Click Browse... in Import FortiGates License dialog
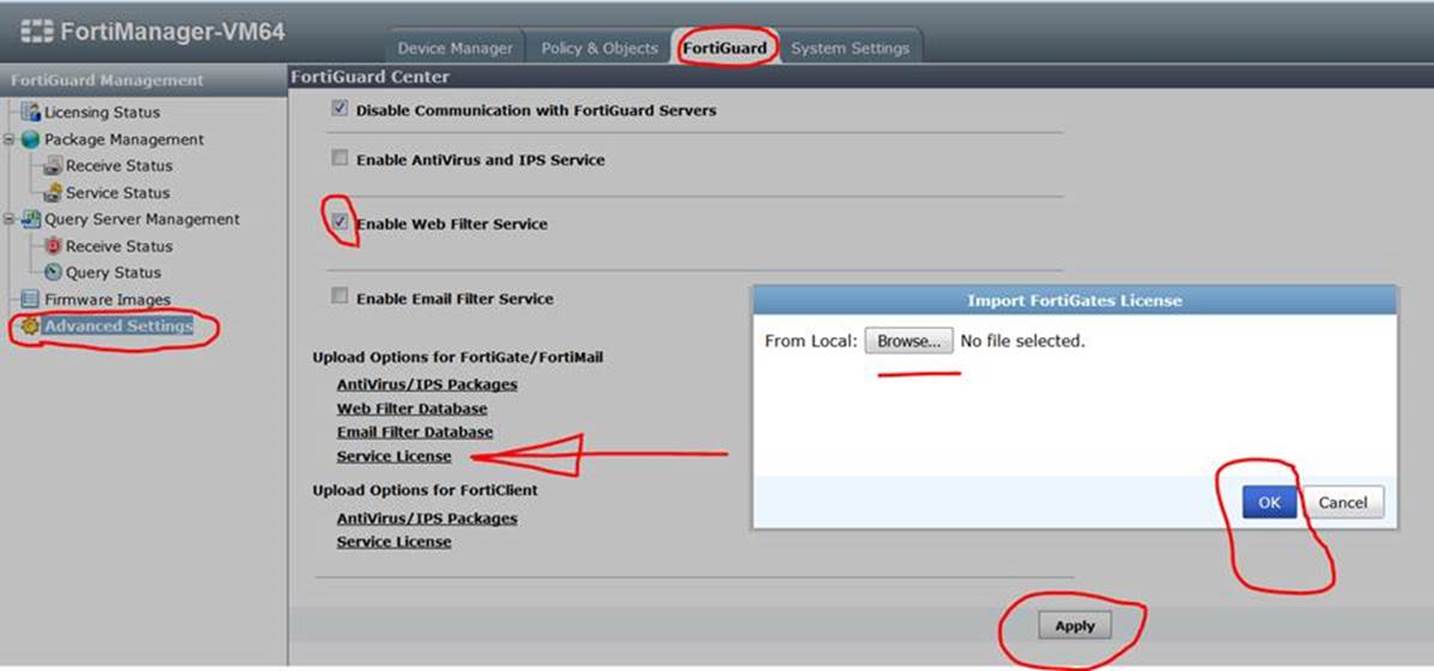1434x671 pixels. point(909,341)
